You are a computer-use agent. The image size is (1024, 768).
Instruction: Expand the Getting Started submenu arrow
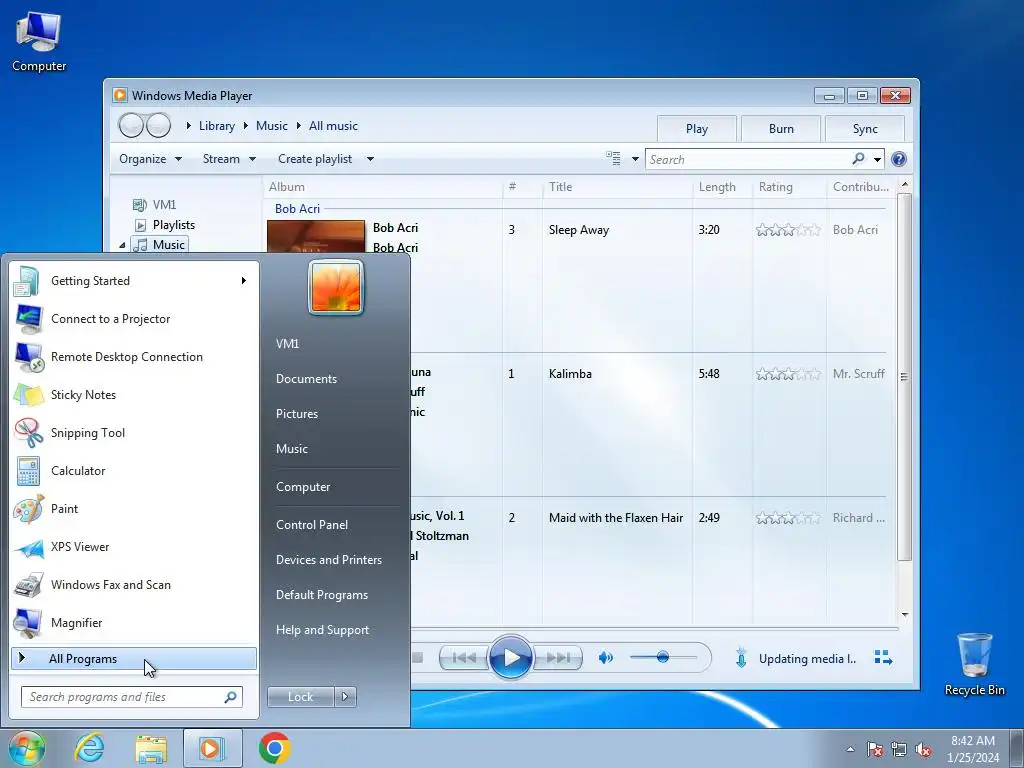(244, 281)
